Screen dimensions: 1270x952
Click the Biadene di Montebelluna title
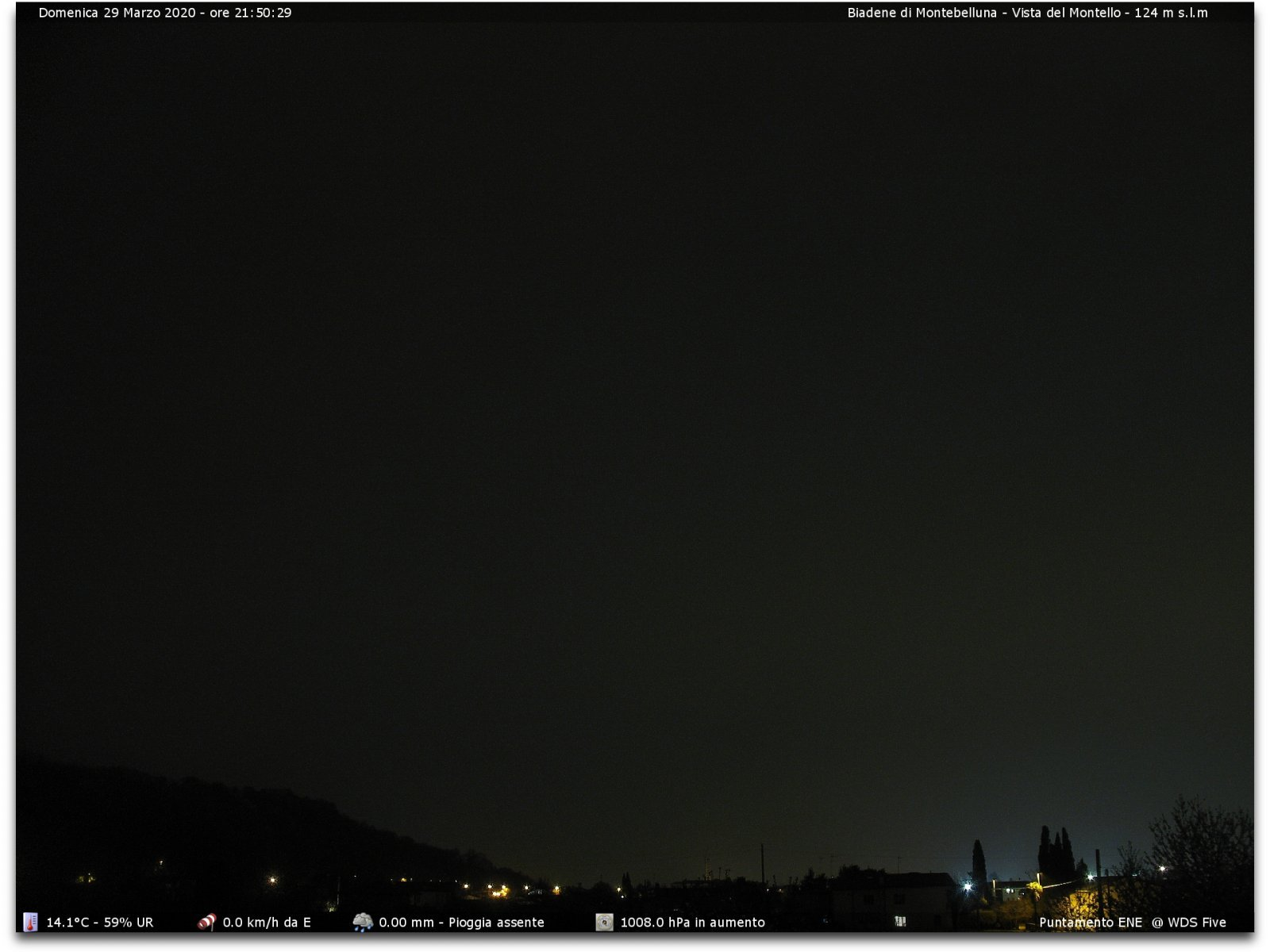1027,13
